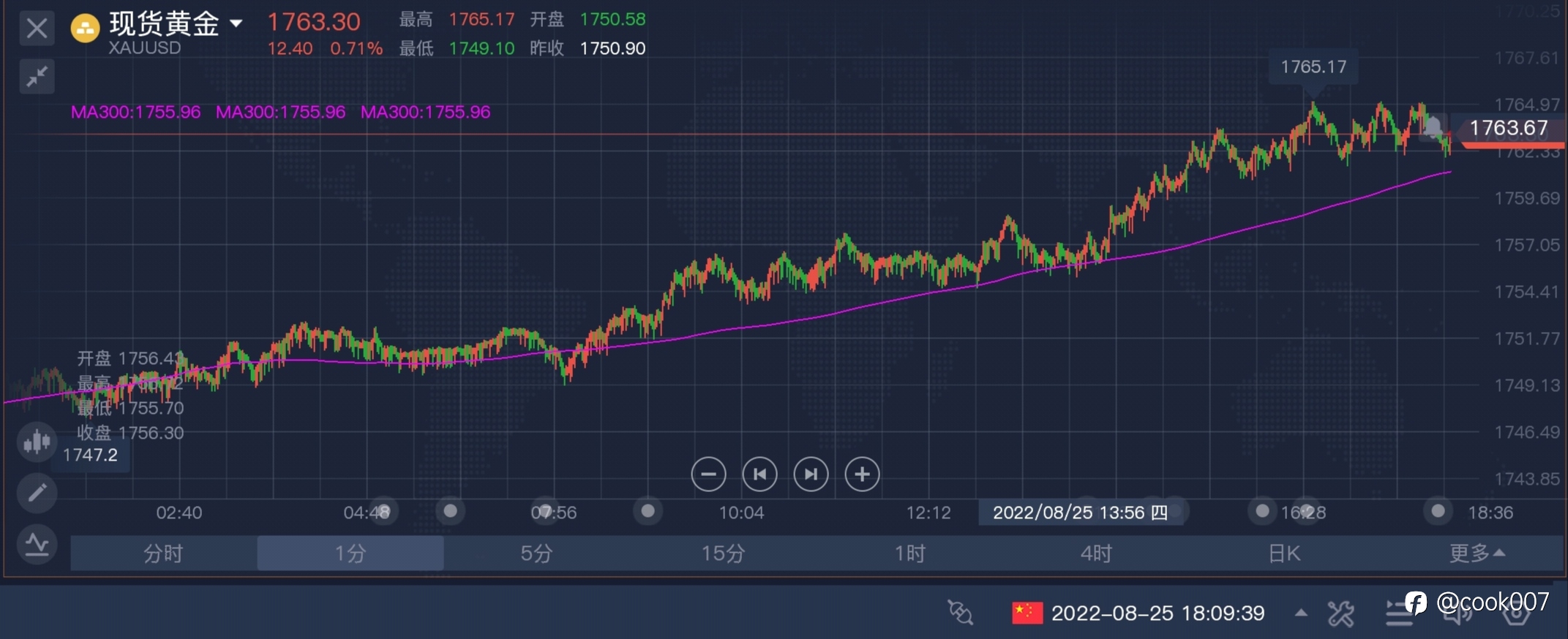This screenshot has width=1568, height=639.
Task: Expand the arrow next to clock time
Action: point(1300,613)
